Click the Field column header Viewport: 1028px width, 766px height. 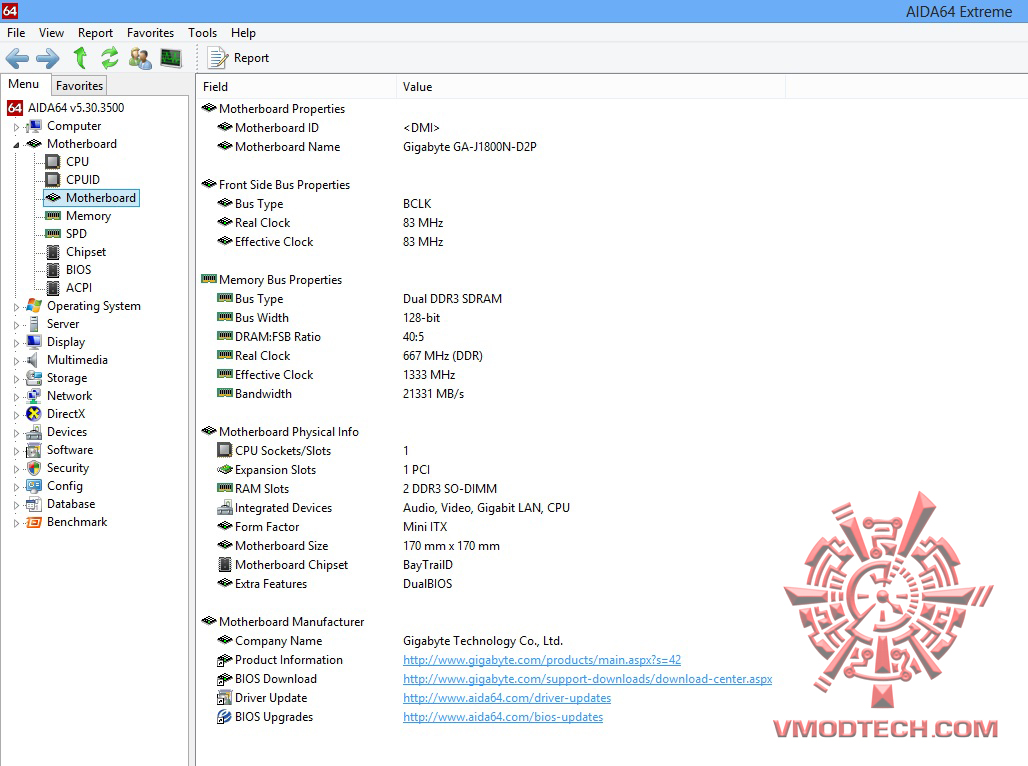[296, 87]
